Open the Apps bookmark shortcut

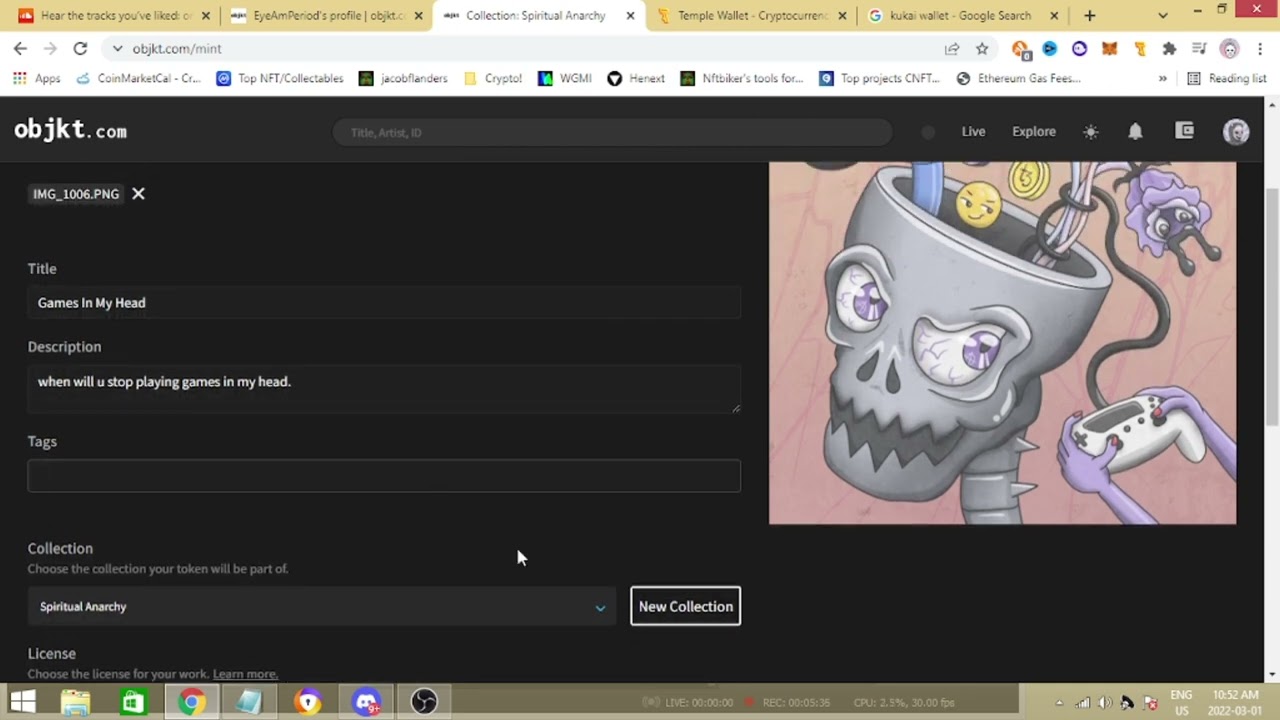coord(36,78)
